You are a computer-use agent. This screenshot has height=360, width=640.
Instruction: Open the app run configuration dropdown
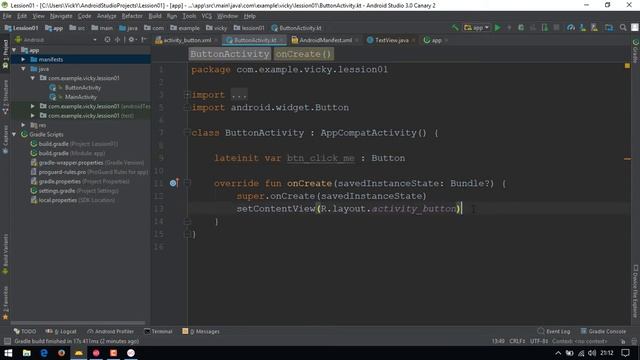click(x=476, y=28)
